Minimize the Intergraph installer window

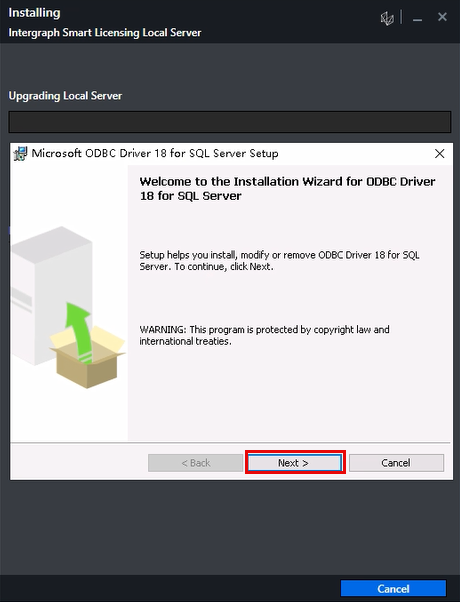417,18
